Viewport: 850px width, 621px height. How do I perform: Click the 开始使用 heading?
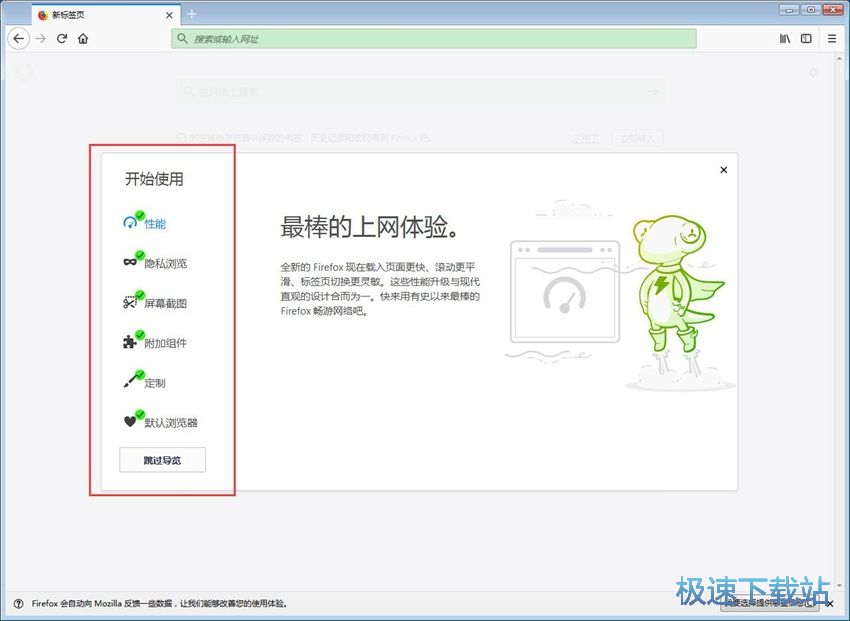(x=154, y=179)
